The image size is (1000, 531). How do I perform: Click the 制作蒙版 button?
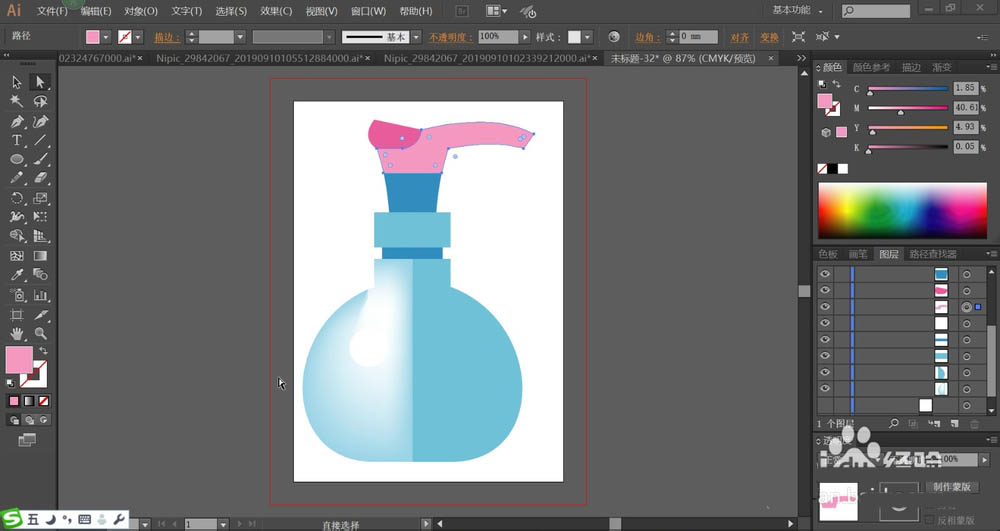pyautogui.click(x=952, y=486)
